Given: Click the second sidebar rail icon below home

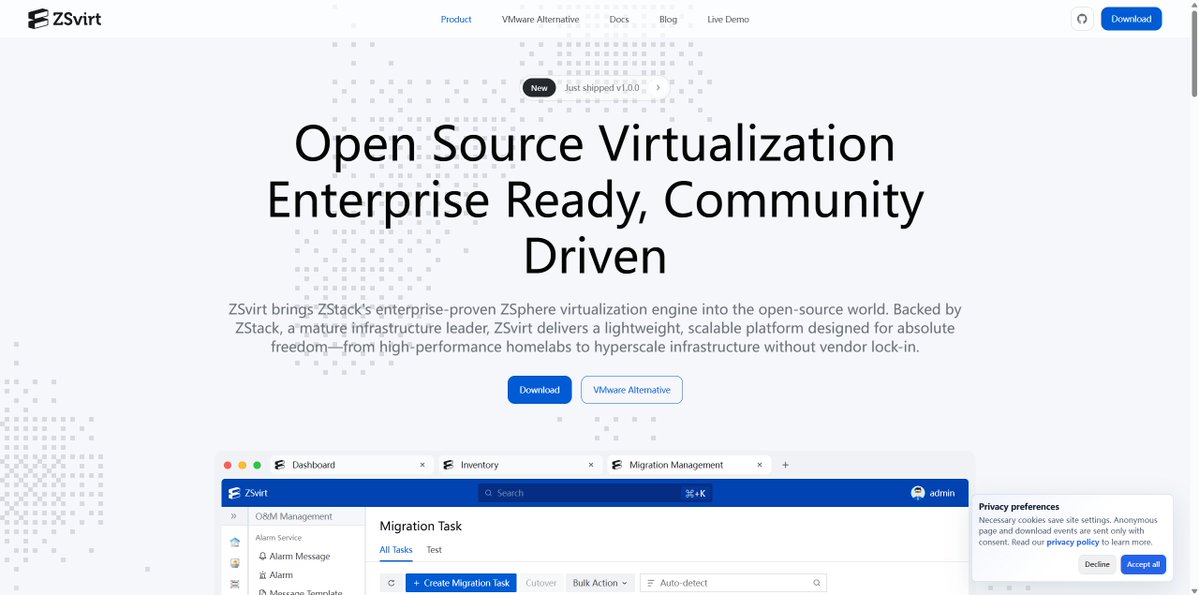Looking at the screenshot, I should click(235, 563).
